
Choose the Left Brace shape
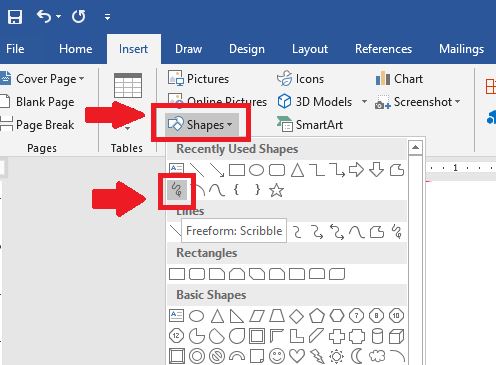pos(236,190)
